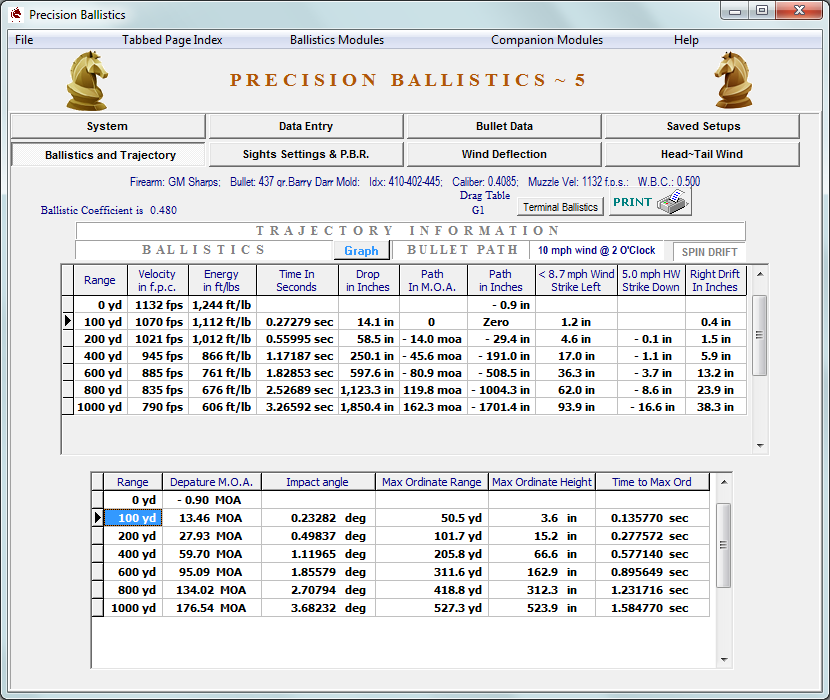
Task: Open the Head~Tail Wind tab
Action: [x=702, y=154]
